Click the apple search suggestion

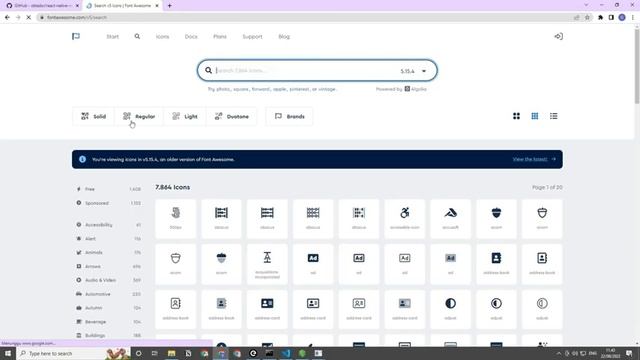tap(279, 89)
